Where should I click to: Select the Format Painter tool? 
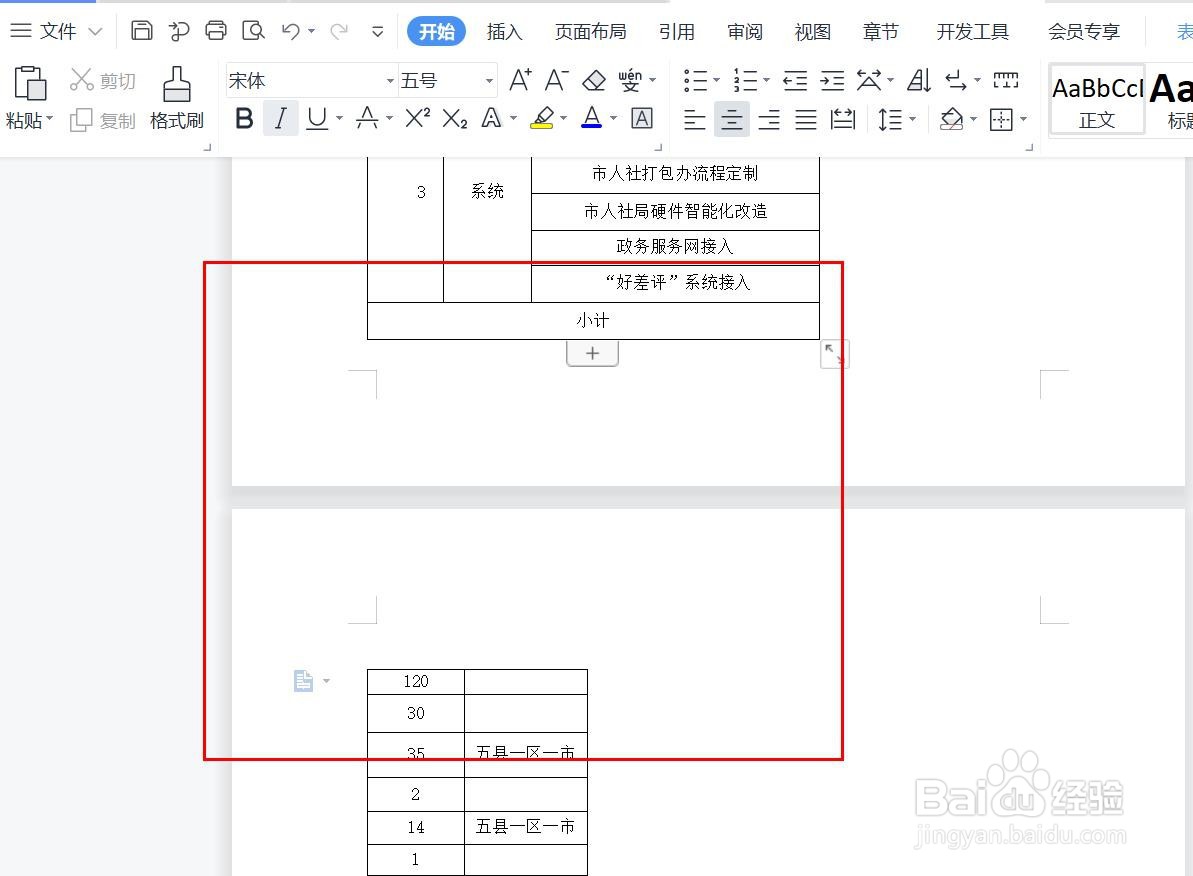[176, 97]
